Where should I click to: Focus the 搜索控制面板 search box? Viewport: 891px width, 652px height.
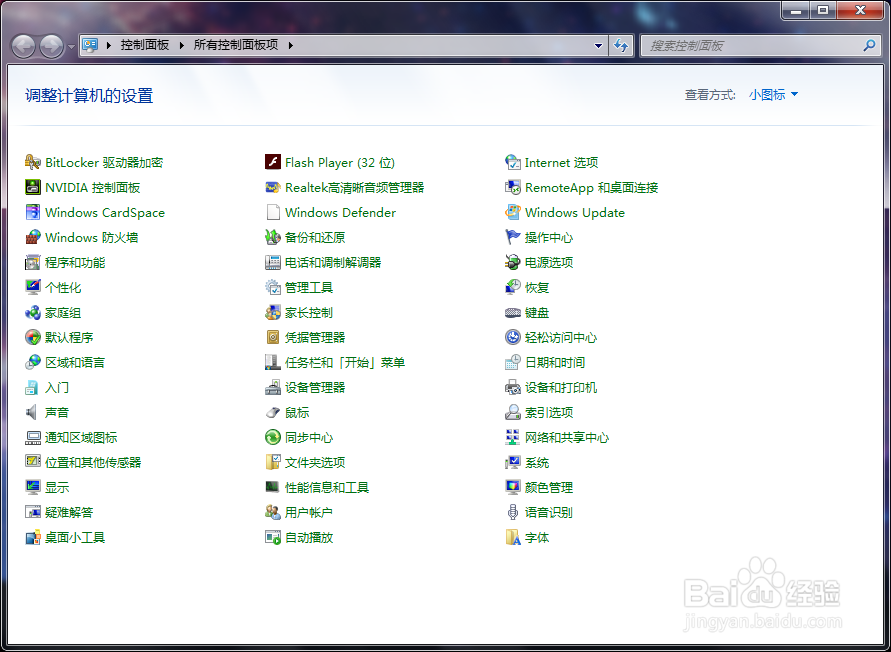[x=759, y=45]
